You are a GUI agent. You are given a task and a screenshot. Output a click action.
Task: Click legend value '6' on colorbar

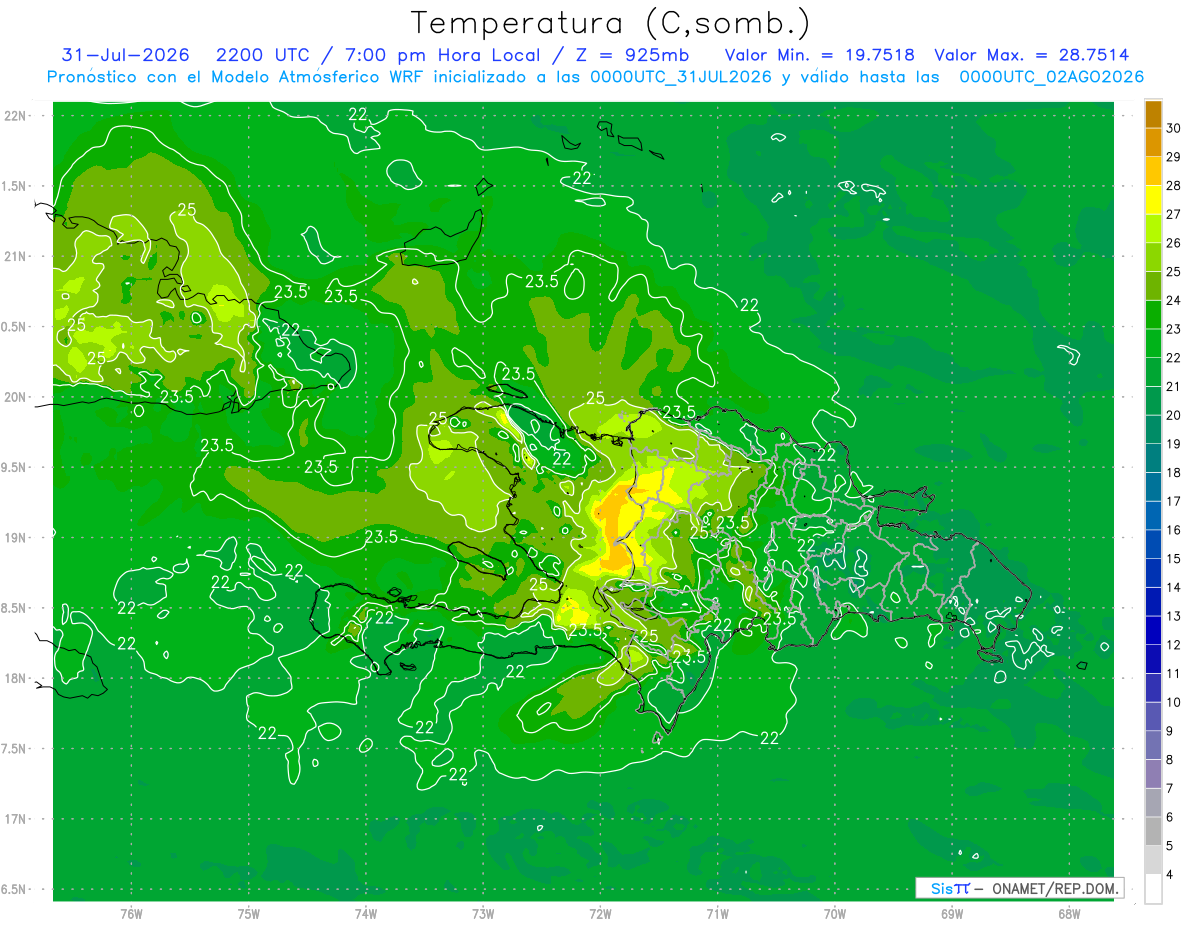(x=1171, y=818)
